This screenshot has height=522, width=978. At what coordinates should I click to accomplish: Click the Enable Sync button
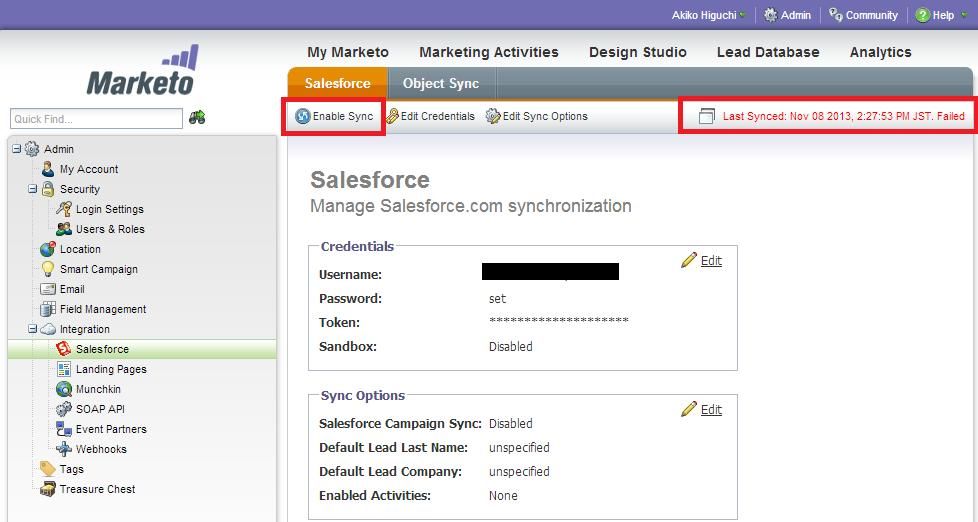click(x=334, y=116)
